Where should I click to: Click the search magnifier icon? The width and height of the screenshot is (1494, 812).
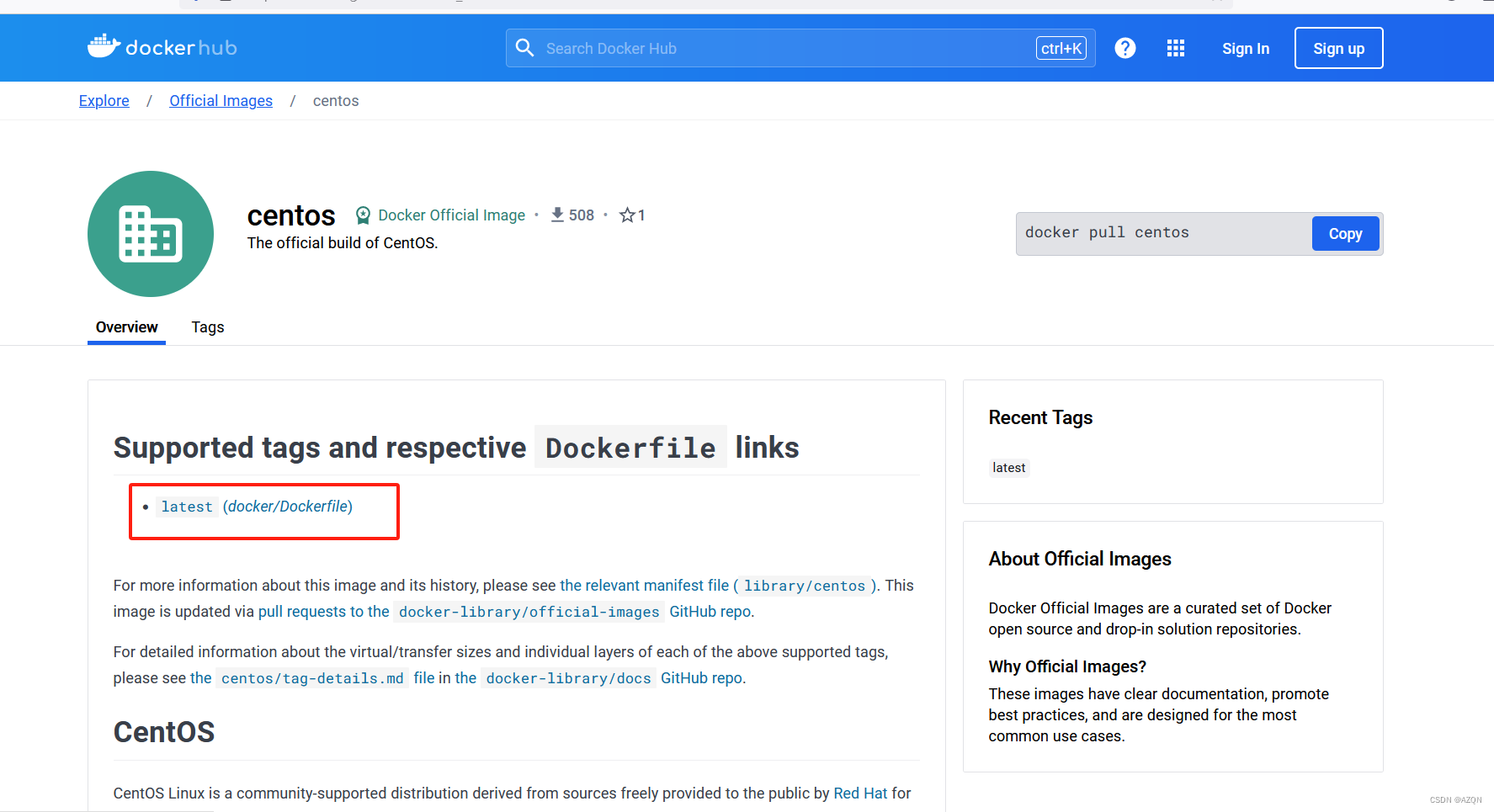524,48
